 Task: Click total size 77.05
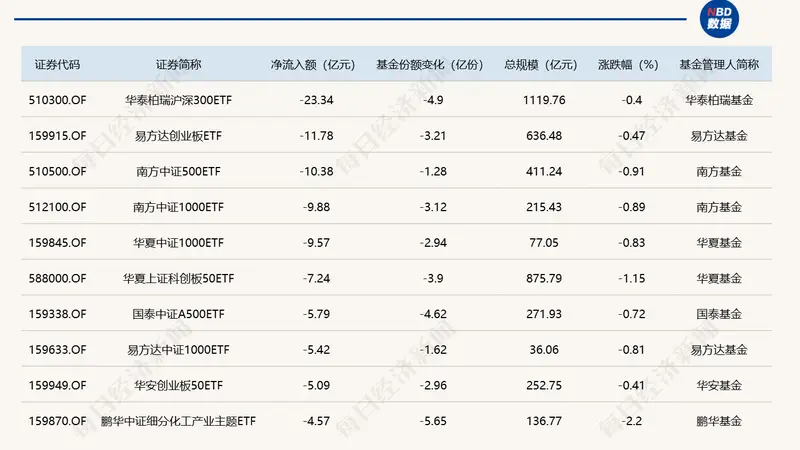(x=544, y=243)
